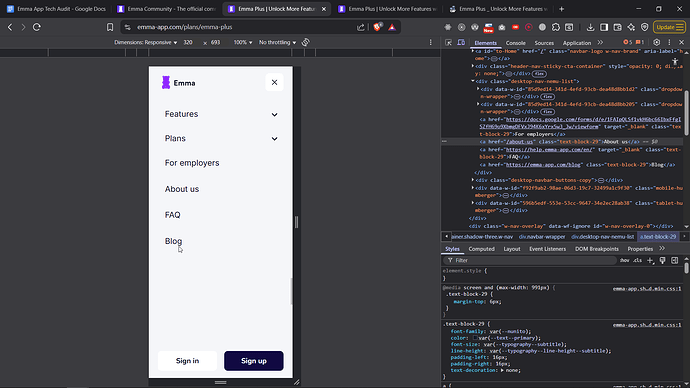Screen dimensions: 690x388
Task: Open device toolbar more options menu
Action: pyautogui.click(x=430, y=42)
